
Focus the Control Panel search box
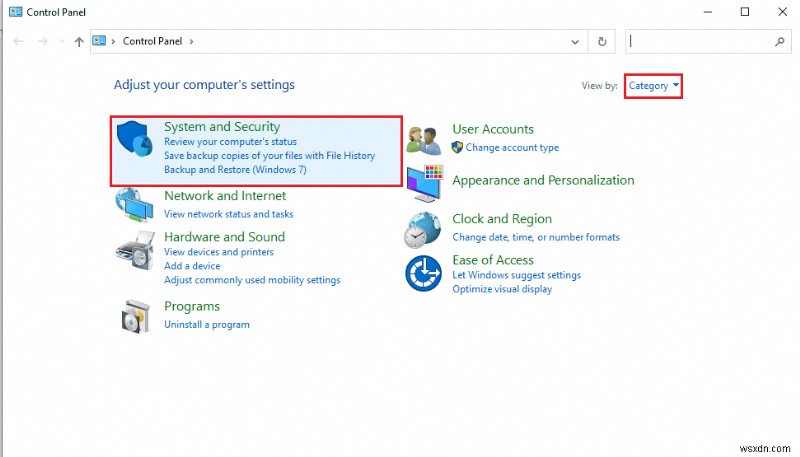(700, 42)
